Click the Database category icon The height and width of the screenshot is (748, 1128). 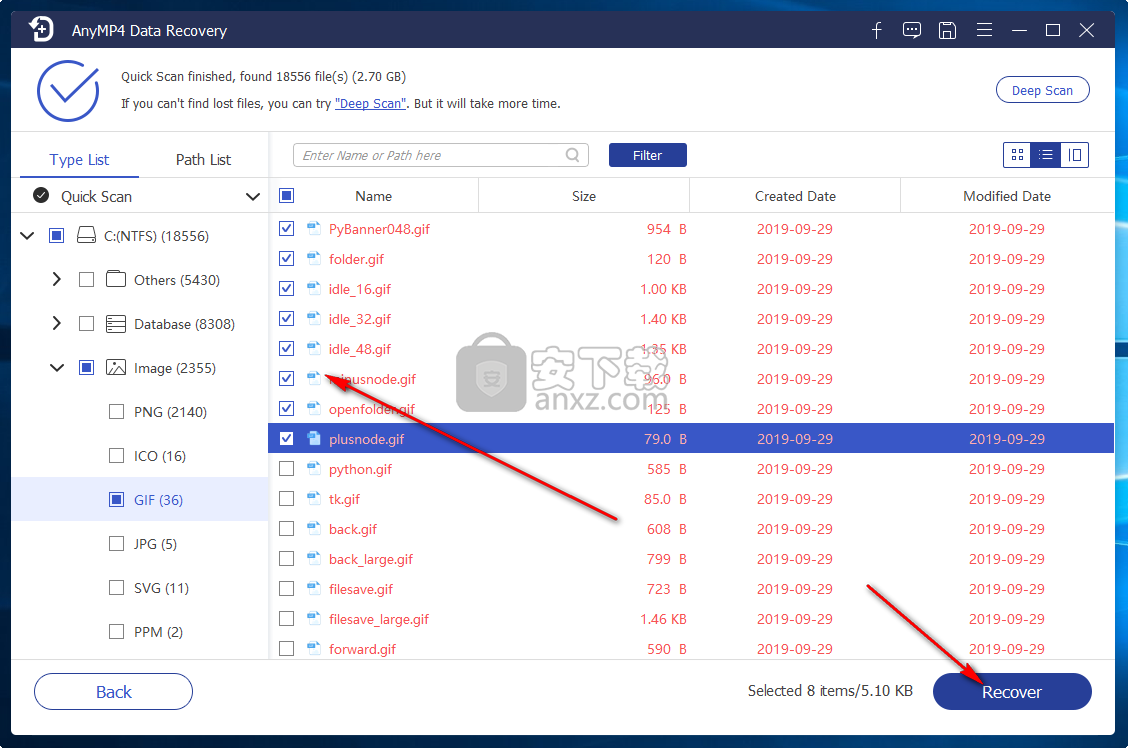click(116, 324)
